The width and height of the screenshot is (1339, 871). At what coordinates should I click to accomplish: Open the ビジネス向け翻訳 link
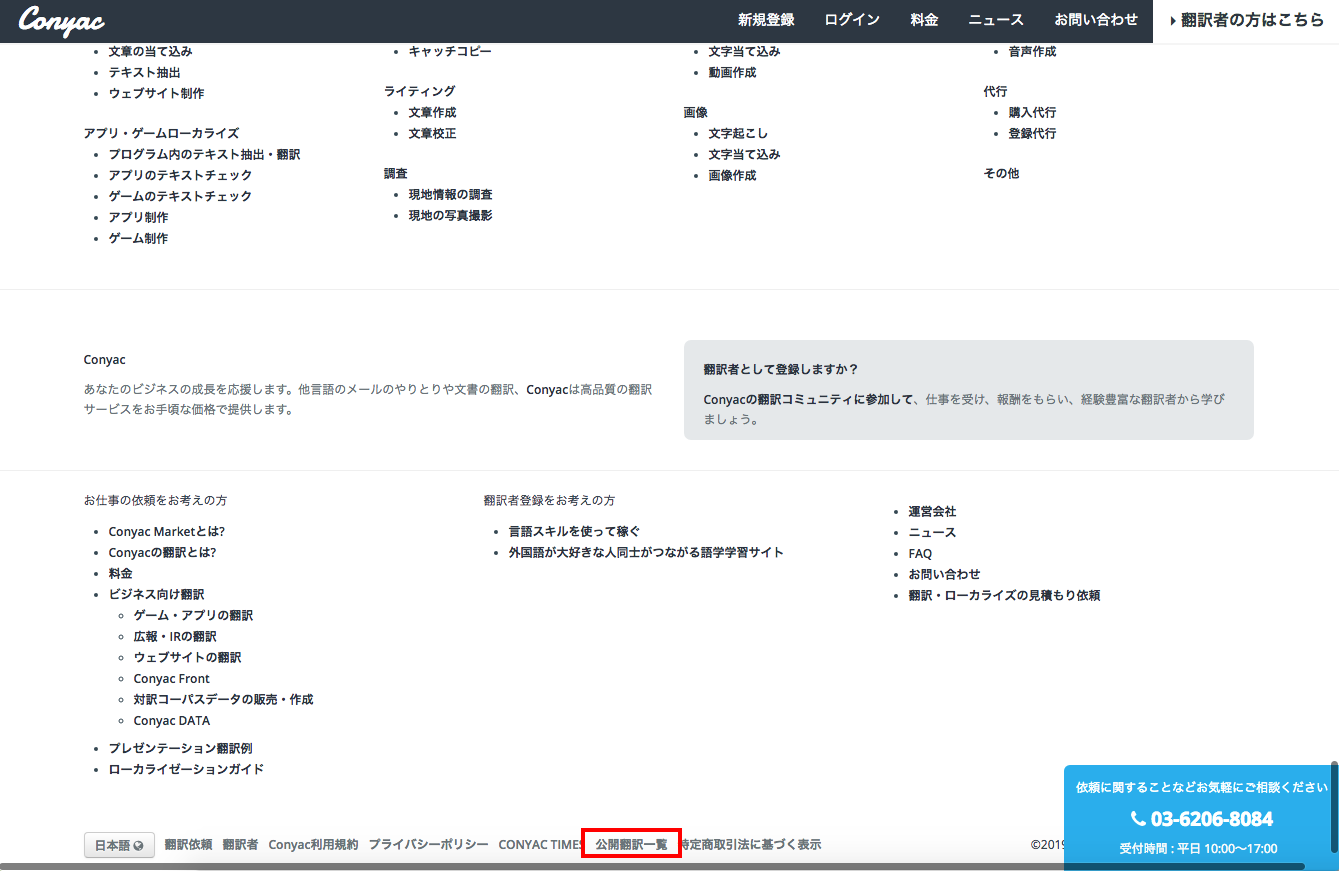pos(157,595)
